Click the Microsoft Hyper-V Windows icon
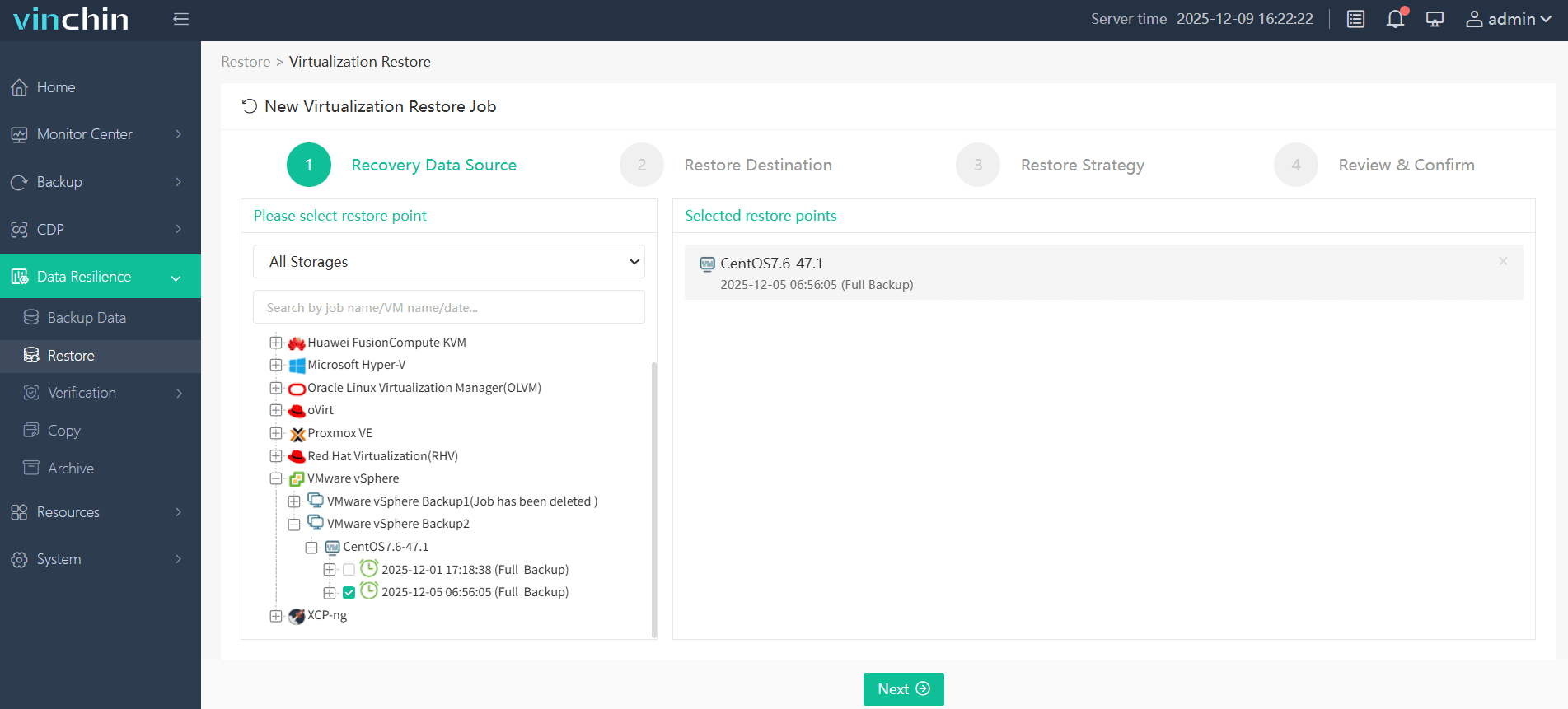Image resolution: width=1568 pixels, height=709 pixels. click(297, 365)
